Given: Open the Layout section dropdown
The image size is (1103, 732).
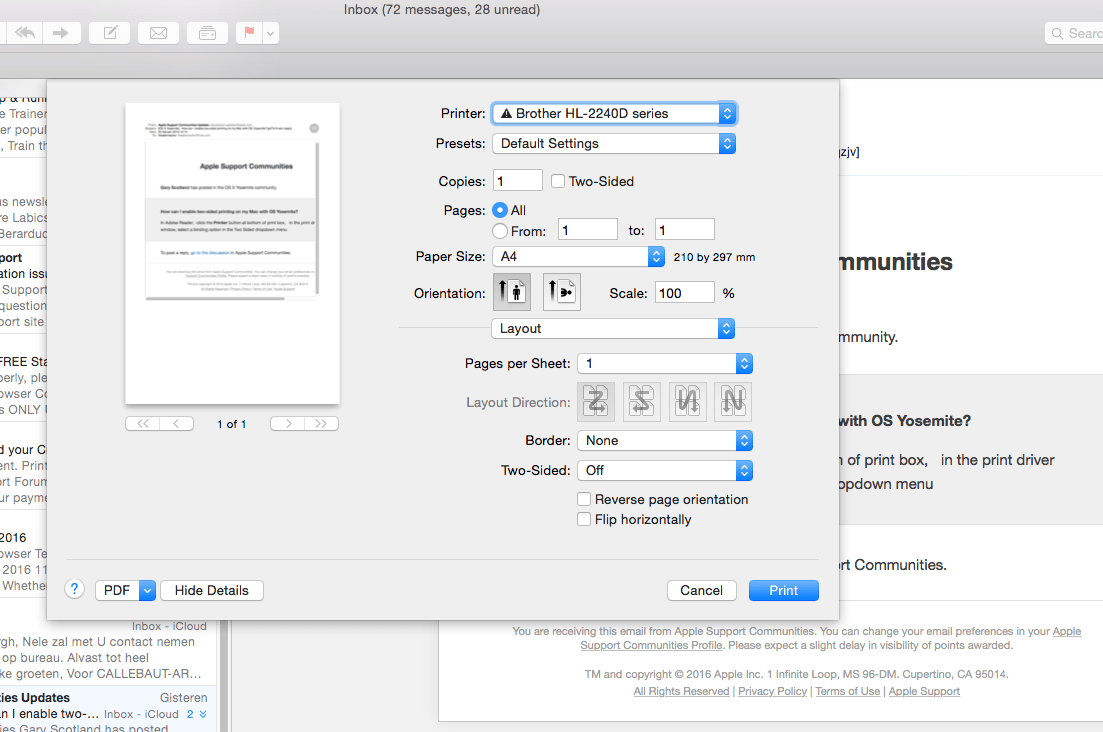Looking at the screenshot, I should coord(613,328).
